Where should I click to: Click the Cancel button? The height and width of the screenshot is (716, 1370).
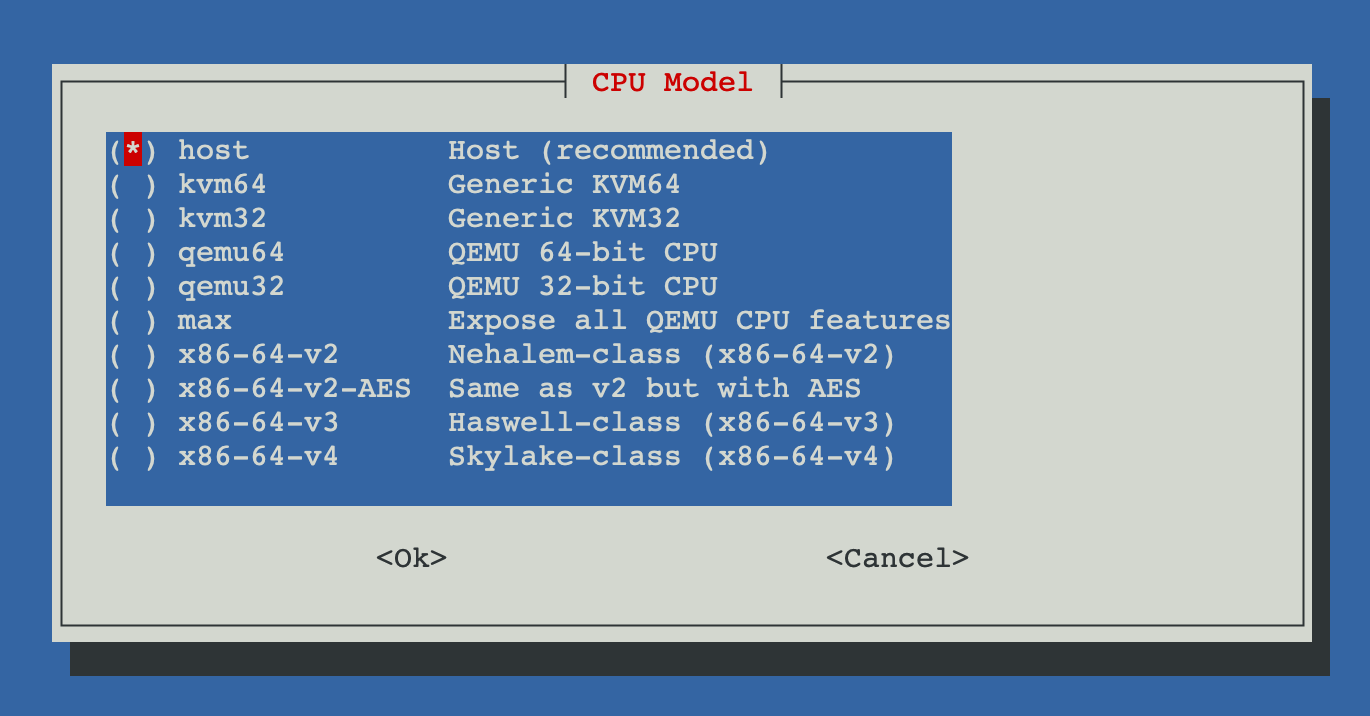coord(897,558)
